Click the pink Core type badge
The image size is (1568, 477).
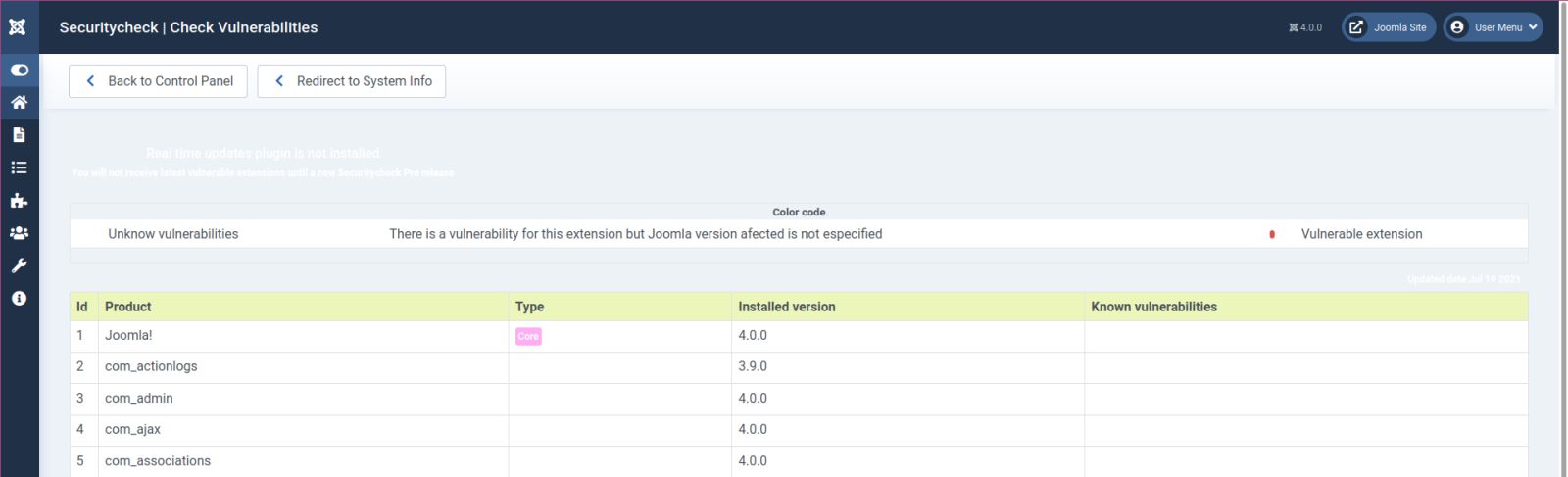pos(528,336)
